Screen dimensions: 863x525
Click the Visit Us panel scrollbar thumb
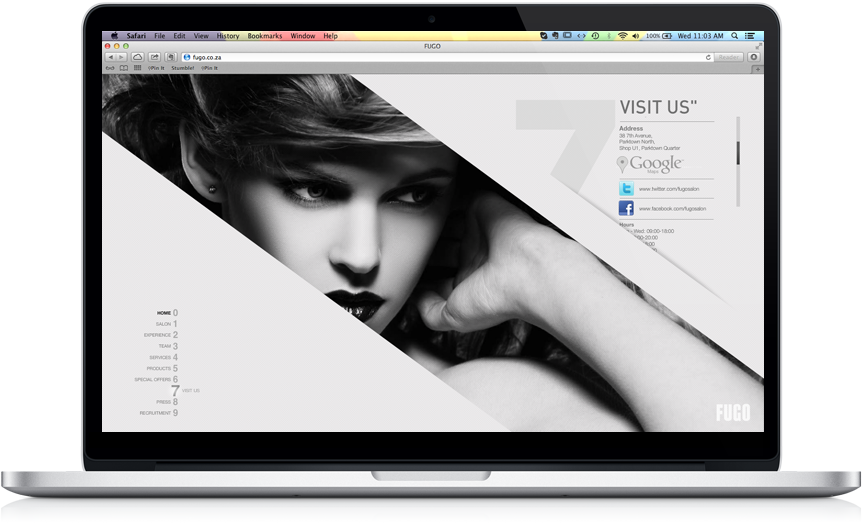pos(738,153)
